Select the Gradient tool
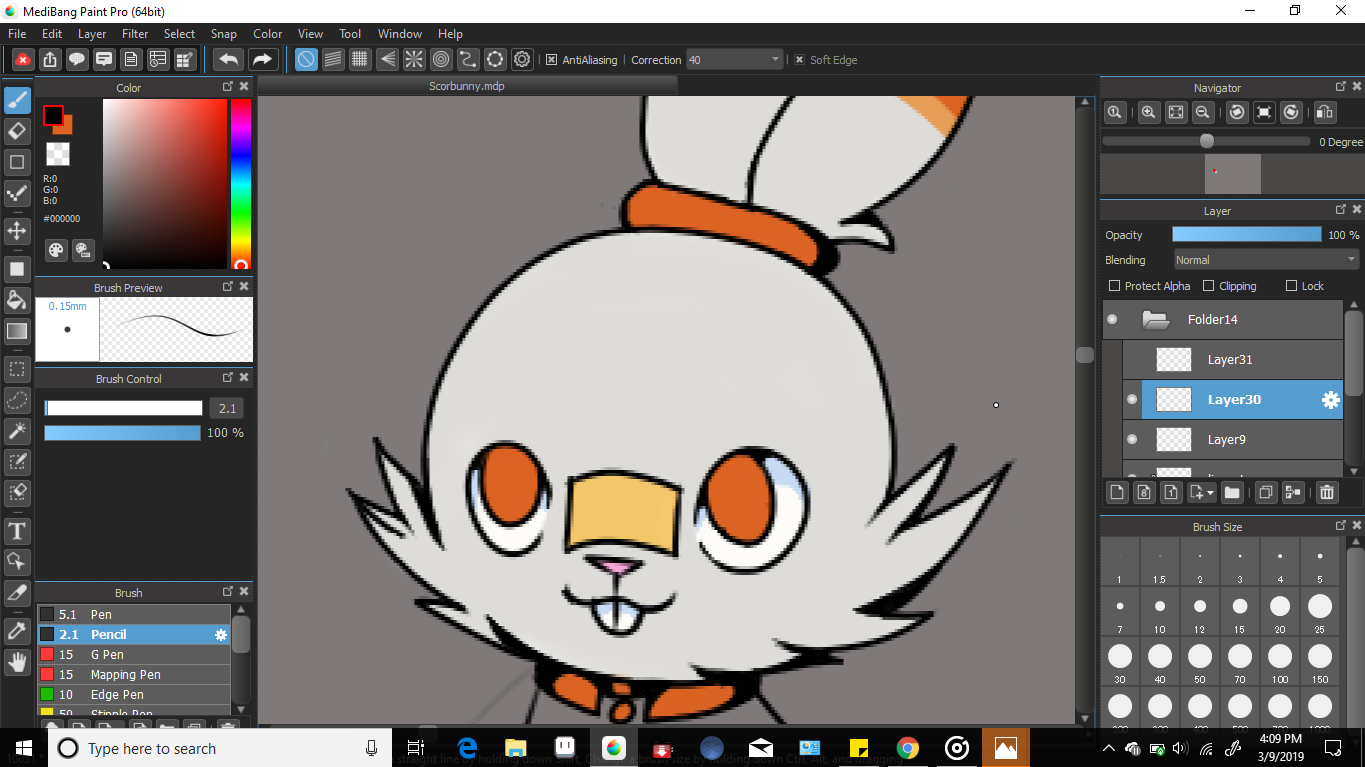 [17, 331]
